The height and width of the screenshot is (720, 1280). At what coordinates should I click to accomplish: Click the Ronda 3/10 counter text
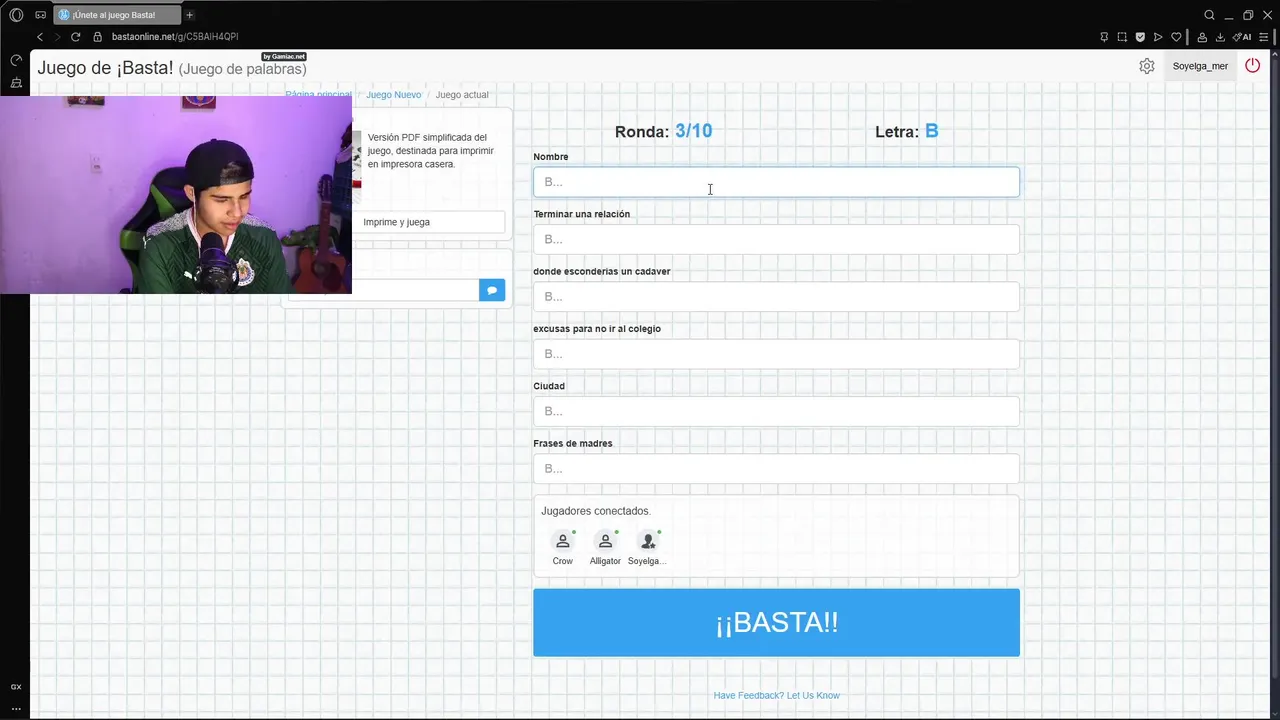(664, 131)
